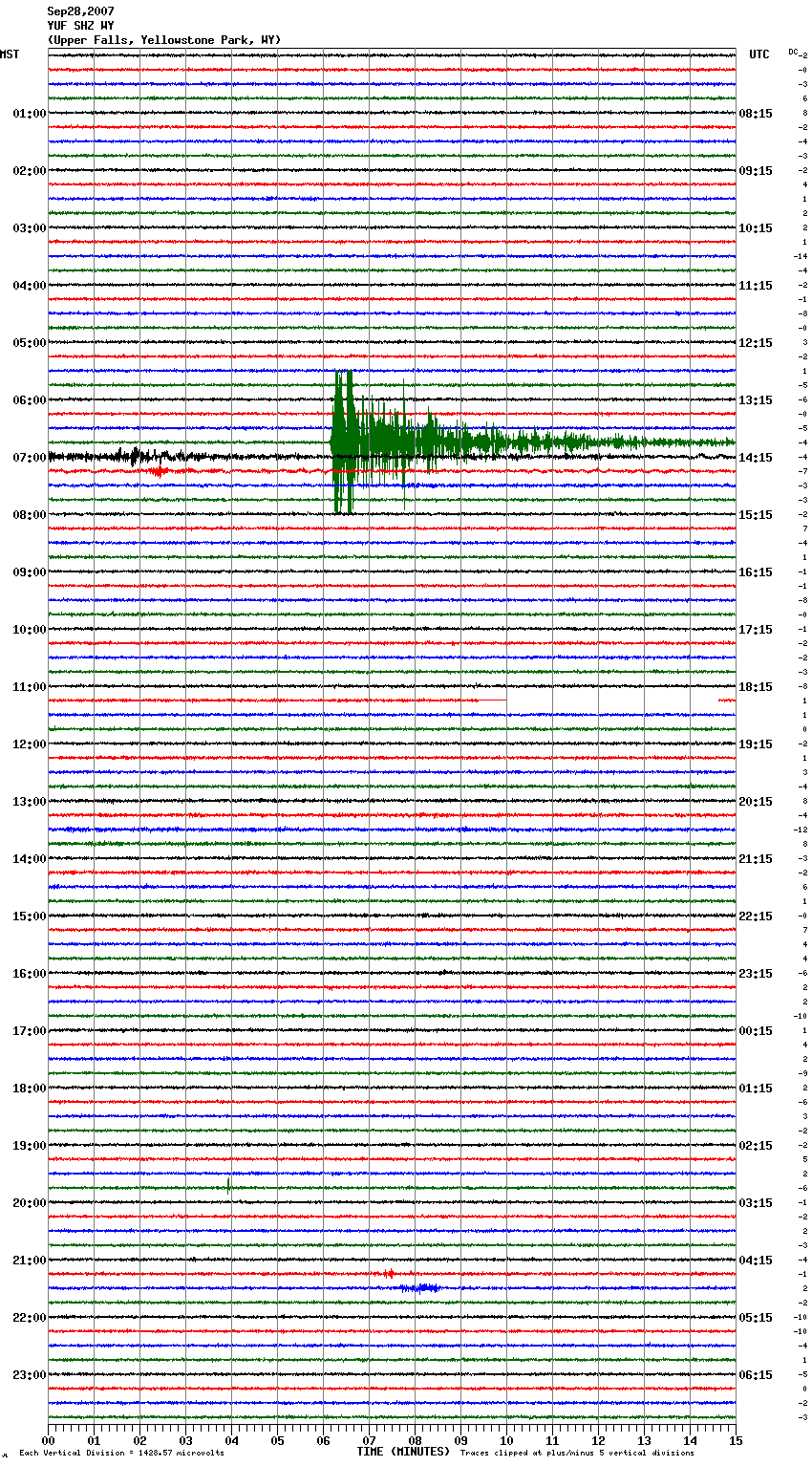
Task: Click the 13:15 UTC time label
Action: (756, 400)
